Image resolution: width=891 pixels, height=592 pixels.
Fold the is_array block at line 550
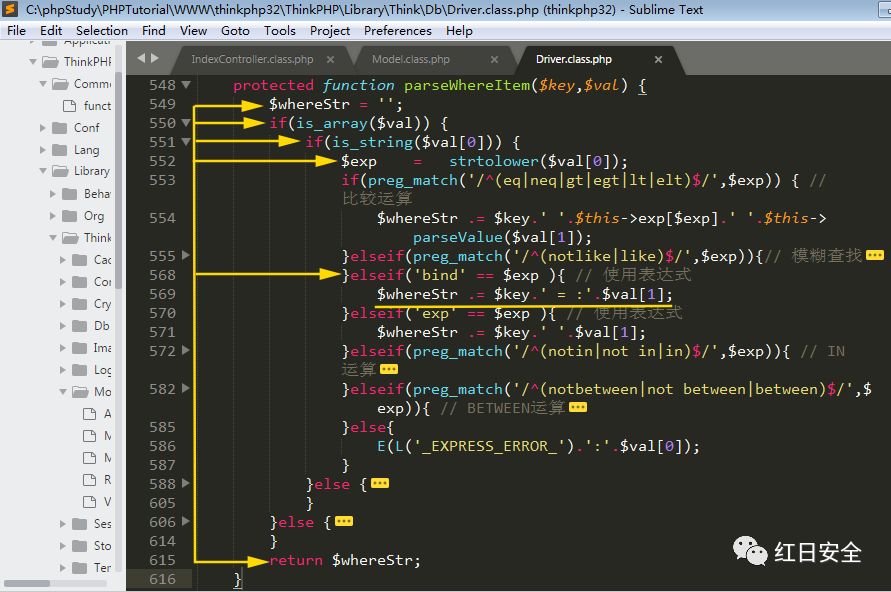[x=186, y=123]
